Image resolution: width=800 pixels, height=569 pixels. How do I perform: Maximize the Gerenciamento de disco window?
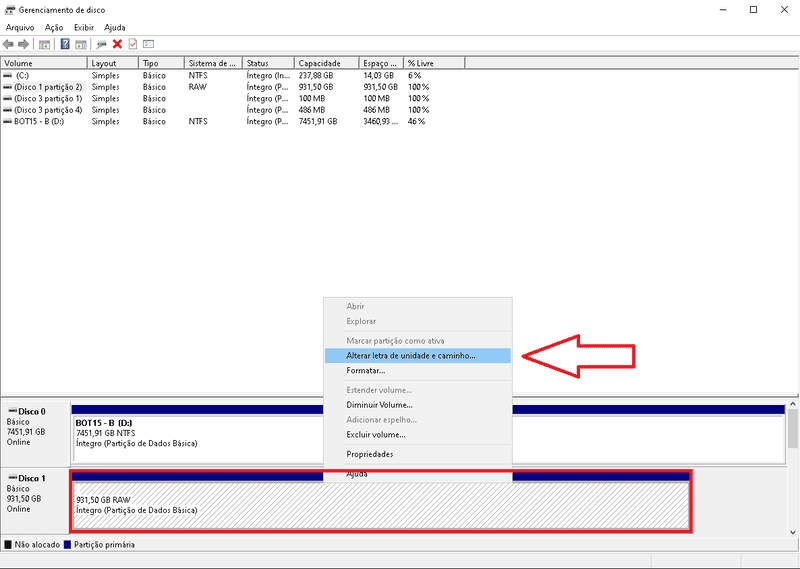coord(754,10)
